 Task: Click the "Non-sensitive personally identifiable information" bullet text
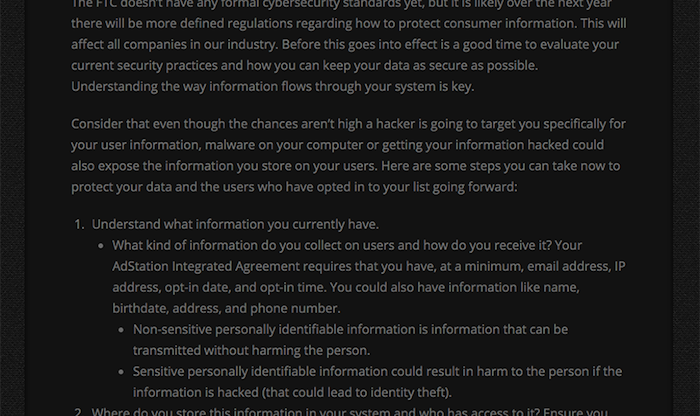pos(350,340)
